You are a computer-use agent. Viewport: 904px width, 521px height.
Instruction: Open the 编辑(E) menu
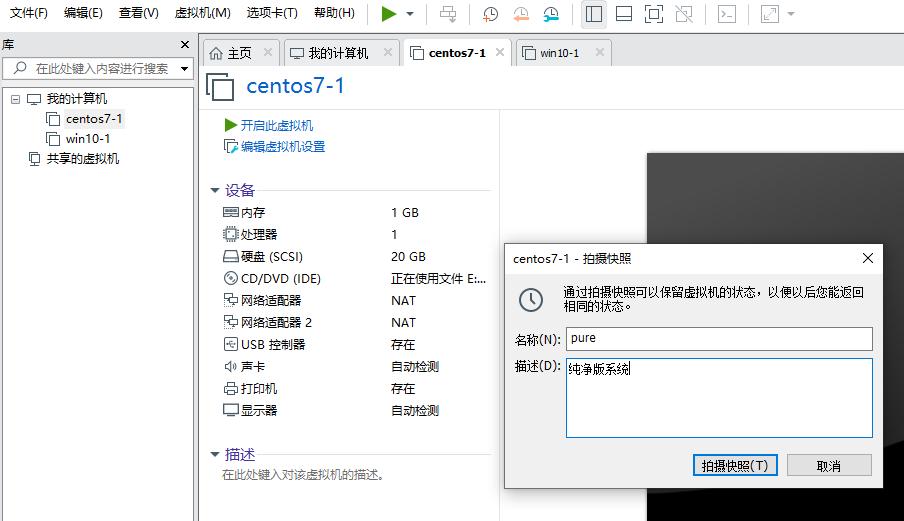(x=83, y=13)
